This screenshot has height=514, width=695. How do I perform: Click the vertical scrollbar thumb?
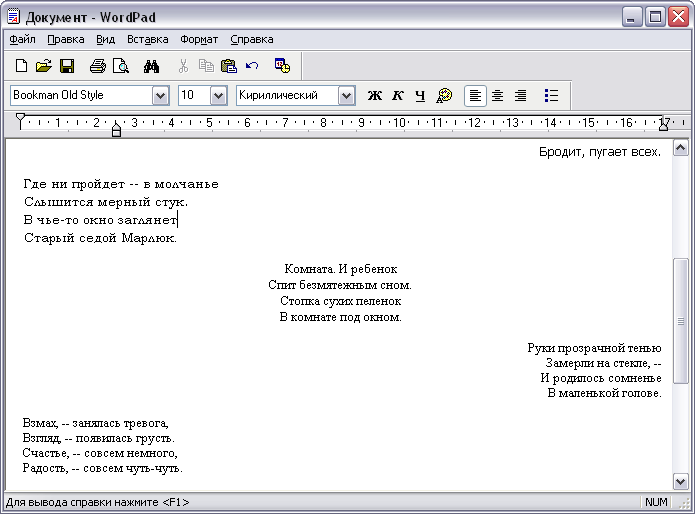681,321
